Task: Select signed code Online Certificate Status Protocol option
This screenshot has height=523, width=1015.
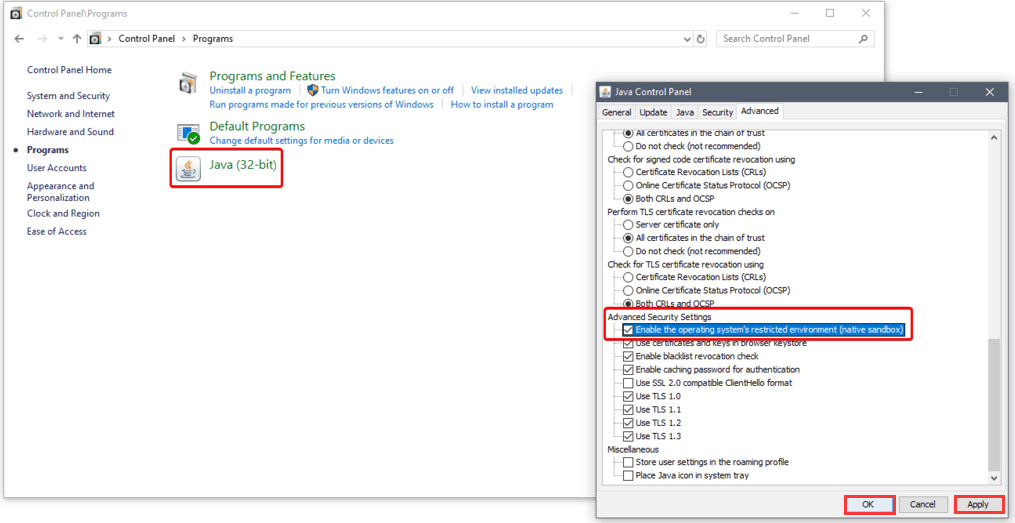Action: tap(628, 185)
